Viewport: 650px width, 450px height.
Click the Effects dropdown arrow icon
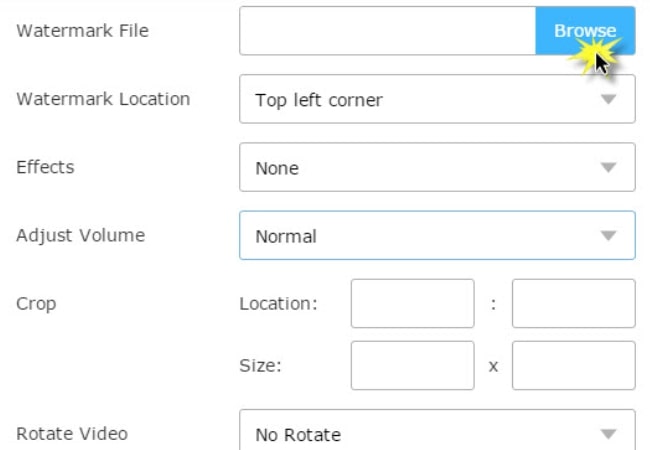pyautogui.click(x=608, y=167)
